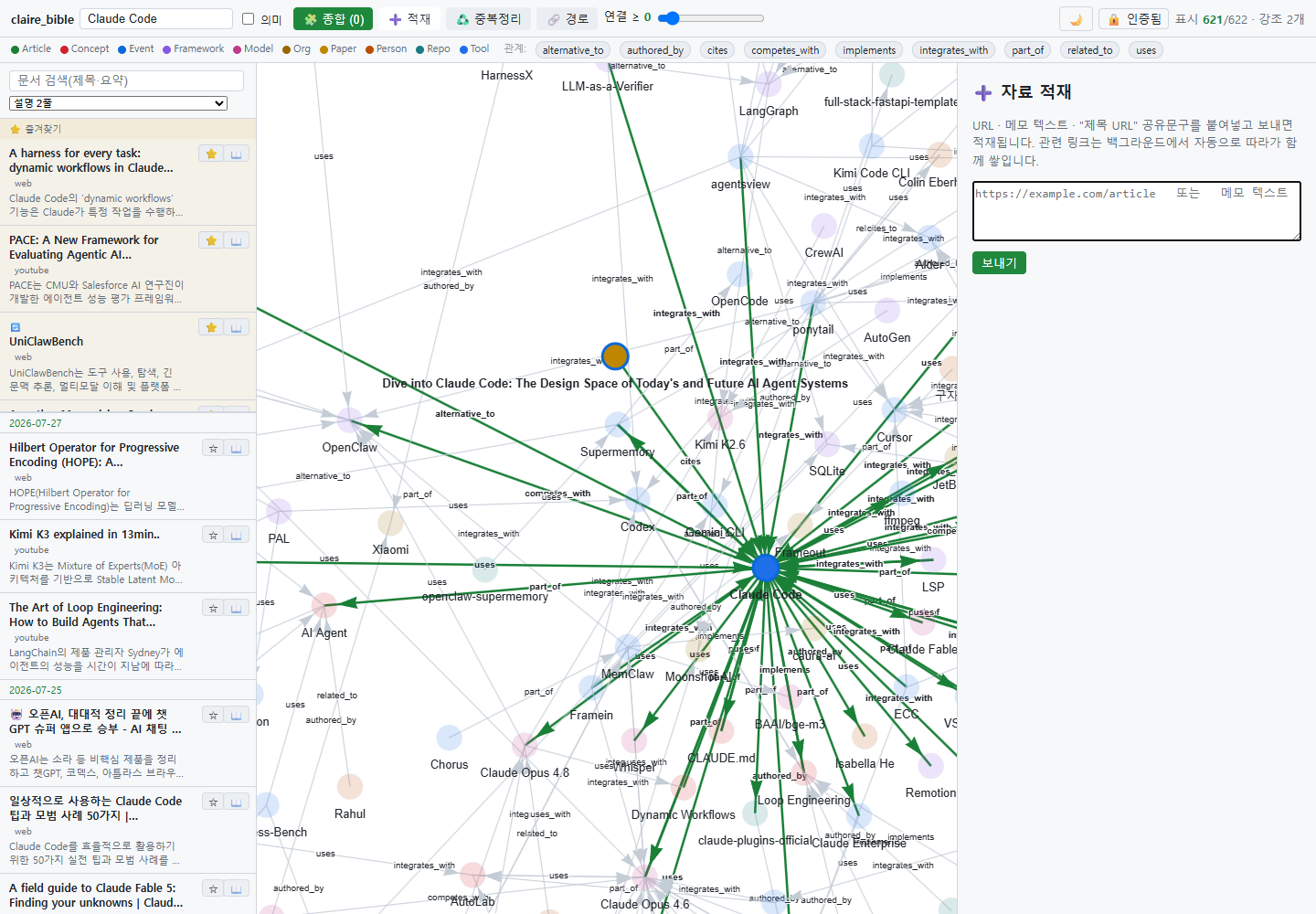
Task: Click the 인증됨 authenticated lock button
Action: click(1133, 19)
